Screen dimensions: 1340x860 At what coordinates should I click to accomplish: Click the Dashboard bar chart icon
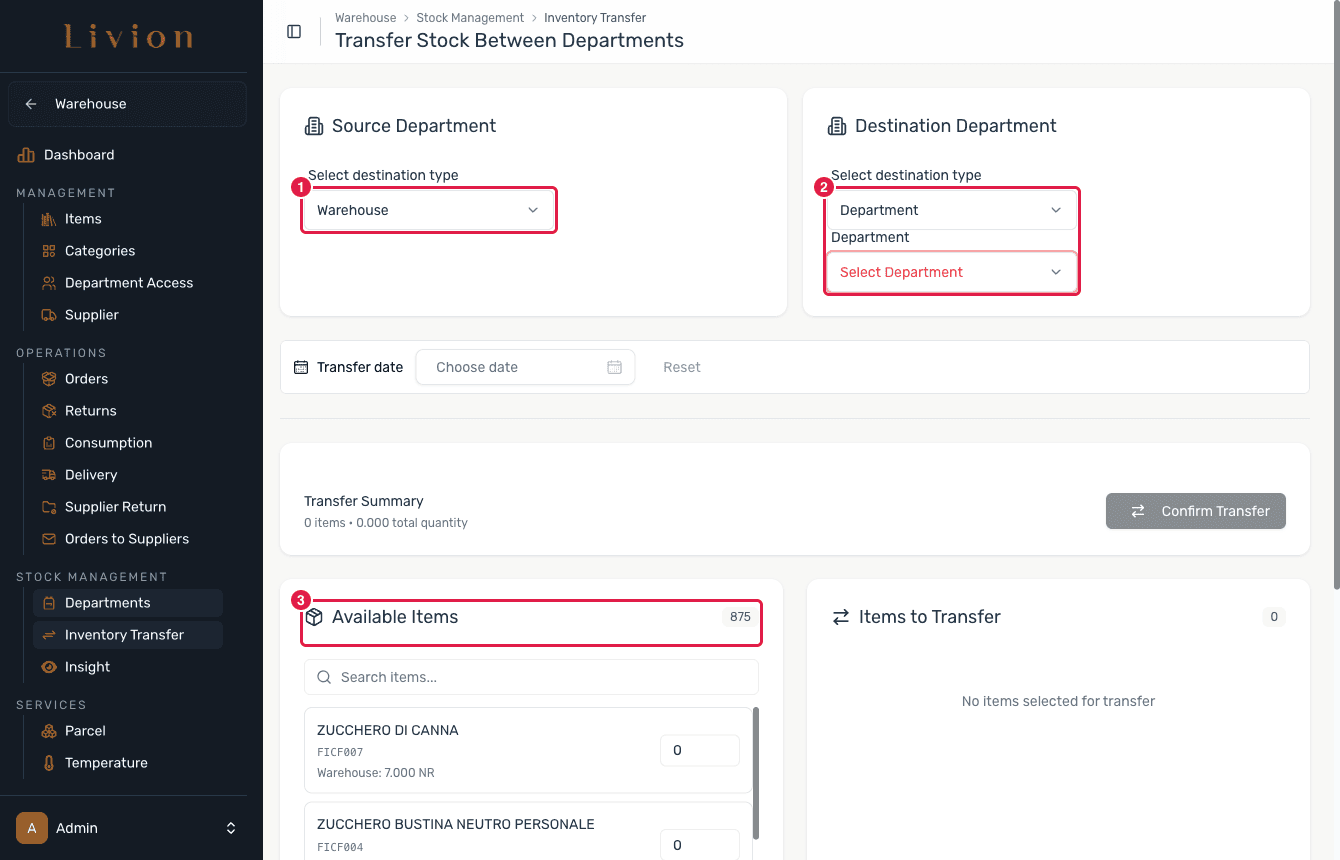(x=26, y=155)
